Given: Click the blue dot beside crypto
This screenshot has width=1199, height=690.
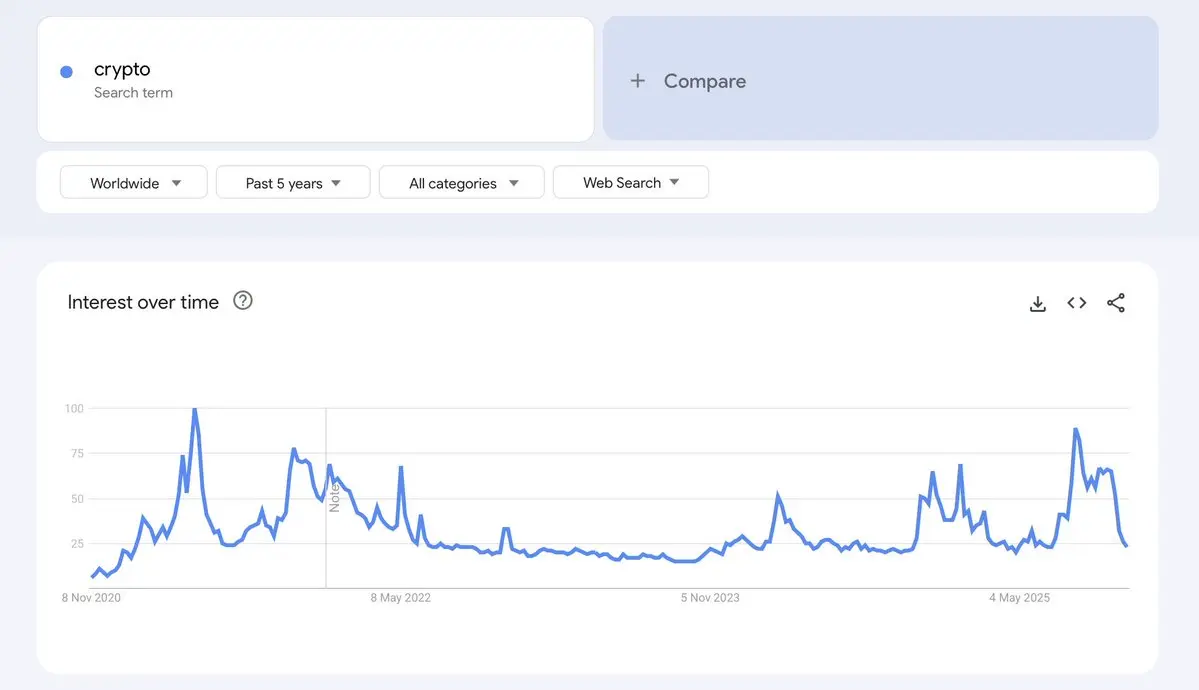Looking at the screenshot, I should point(66,72).
